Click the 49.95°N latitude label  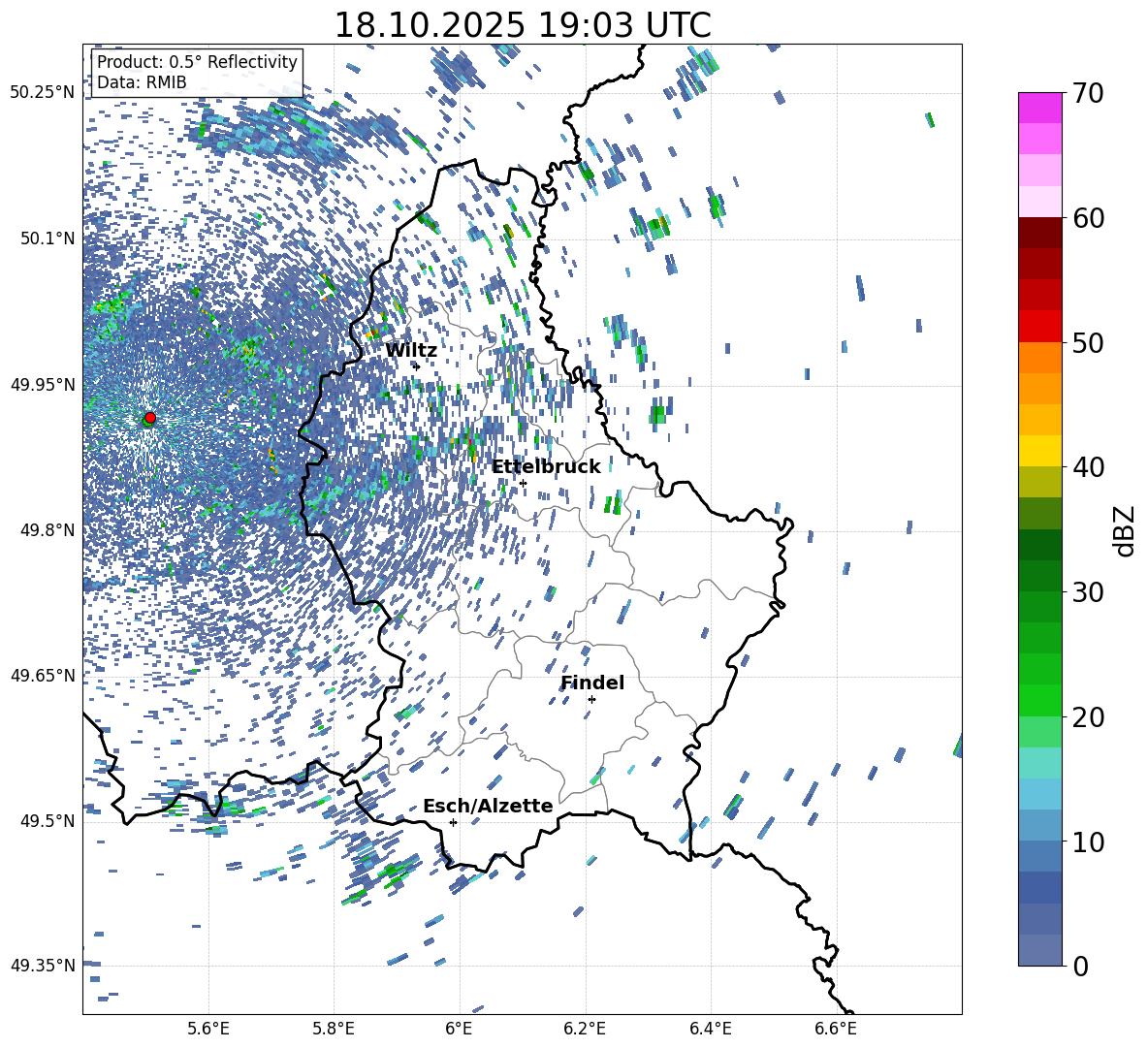click(x=43, y=385)
